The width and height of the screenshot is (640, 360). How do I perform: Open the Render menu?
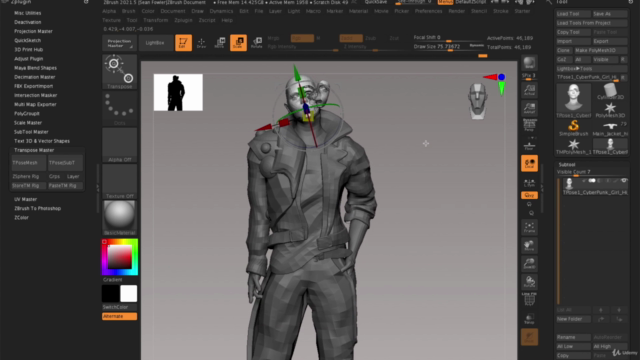pos(456,11)
